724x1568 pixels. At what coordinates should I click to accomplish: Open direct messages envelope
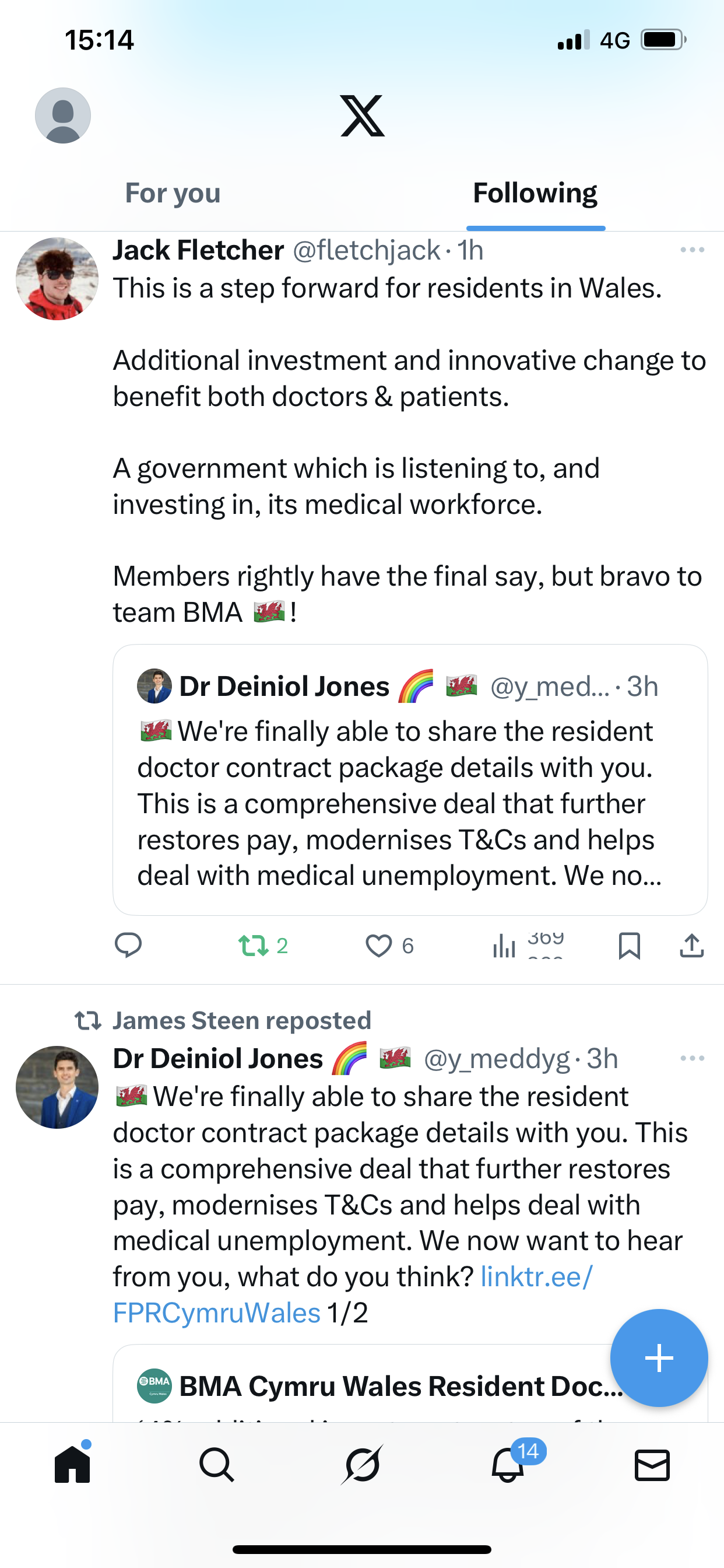point(652,1464)
